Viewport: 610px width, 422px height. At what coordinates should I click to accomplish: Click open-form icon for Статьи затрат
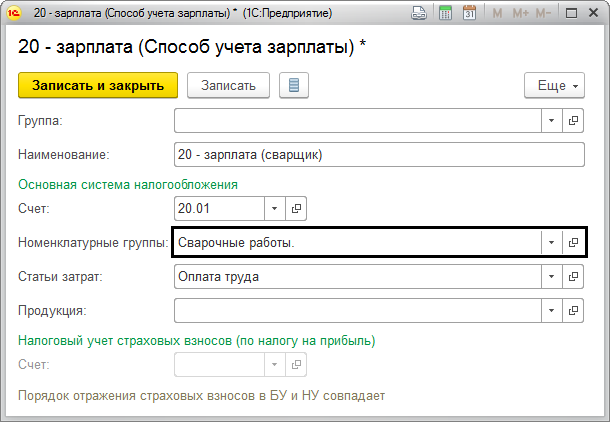[574, 276]
